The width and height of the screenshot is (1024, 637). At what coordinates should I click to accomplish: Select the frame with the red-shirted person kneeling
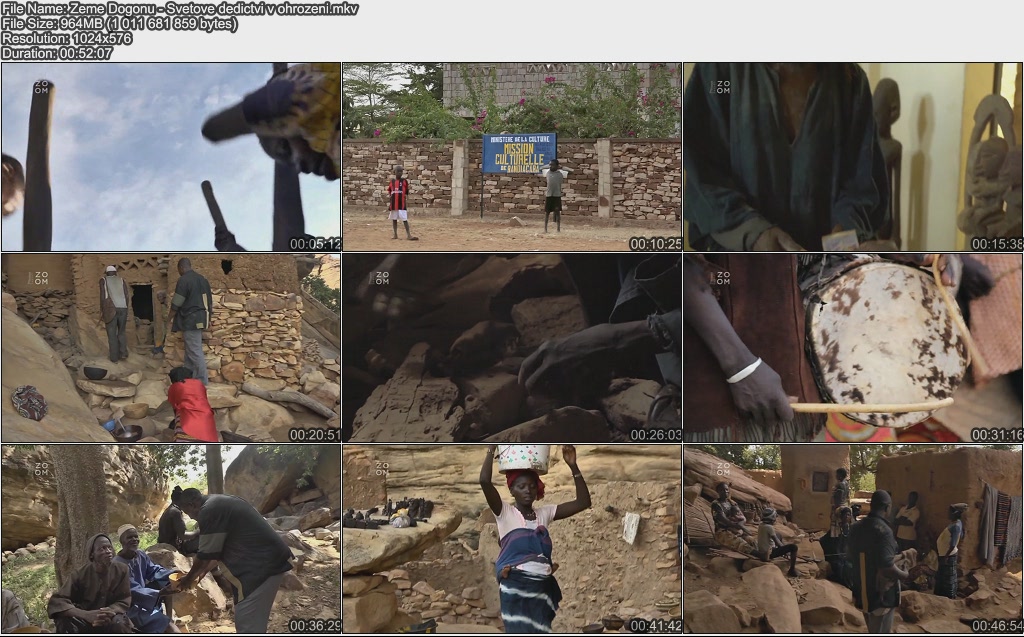click(x=171, y=348)
